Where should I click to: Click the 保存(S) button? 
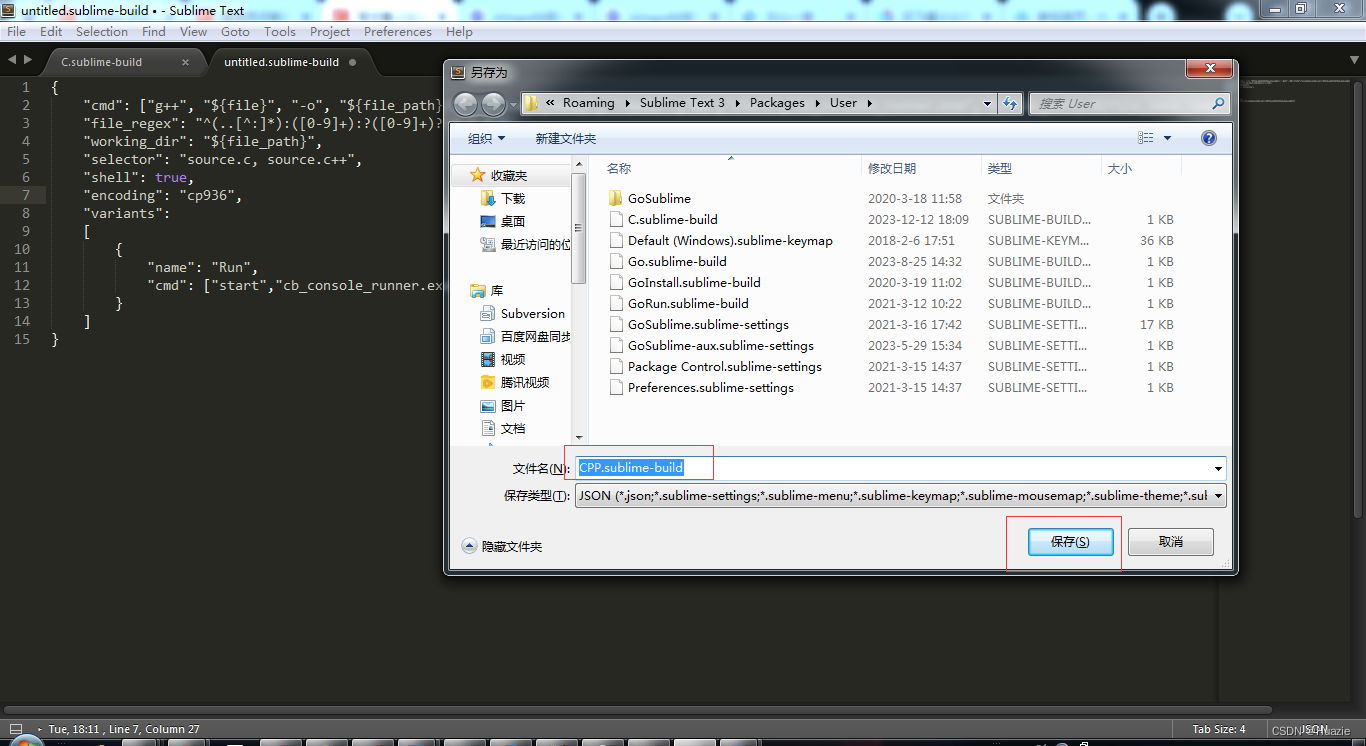tap(1069, 541)
